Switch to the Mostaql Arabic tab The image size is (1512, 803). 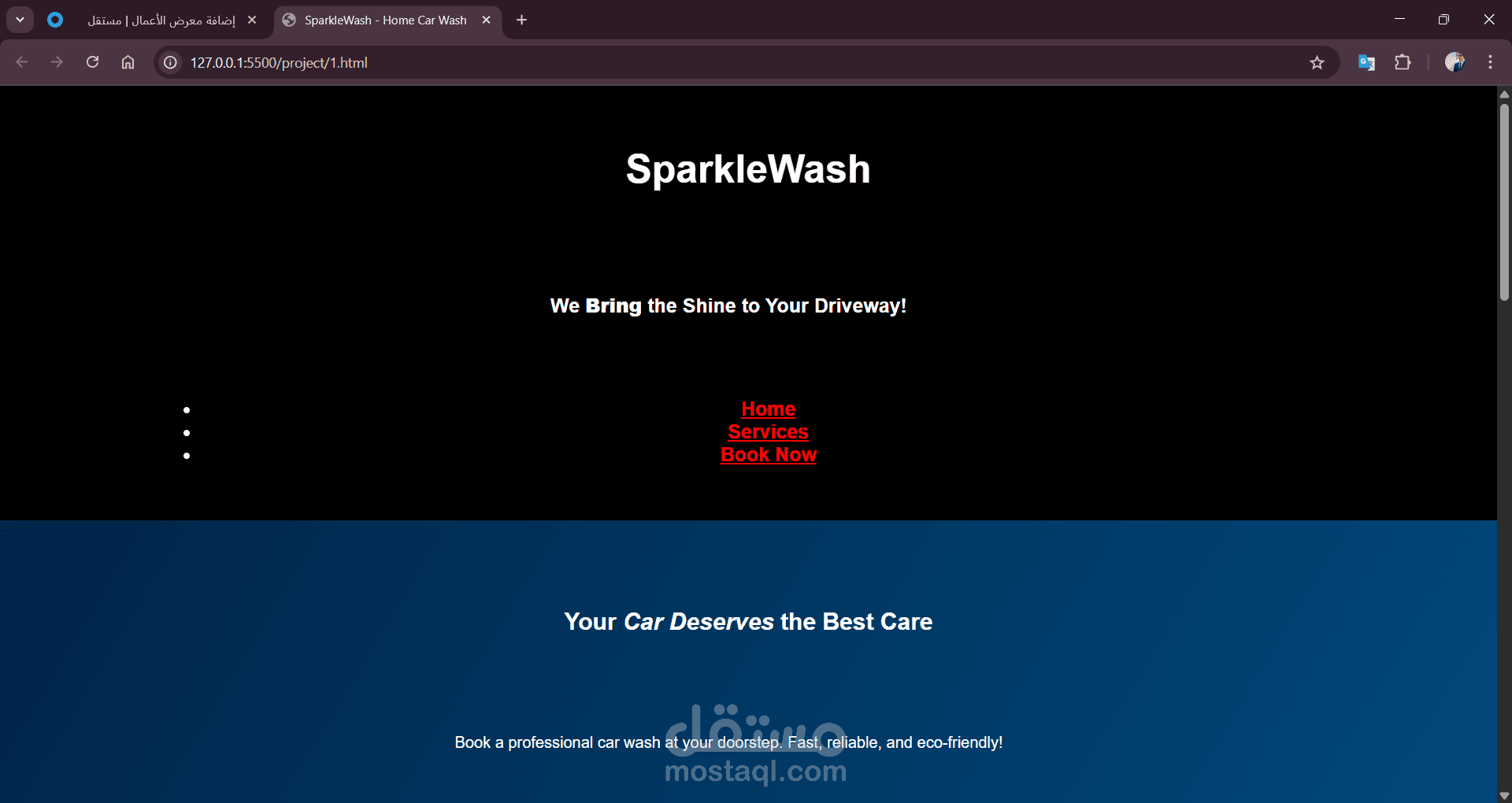(x=161, y=20)
